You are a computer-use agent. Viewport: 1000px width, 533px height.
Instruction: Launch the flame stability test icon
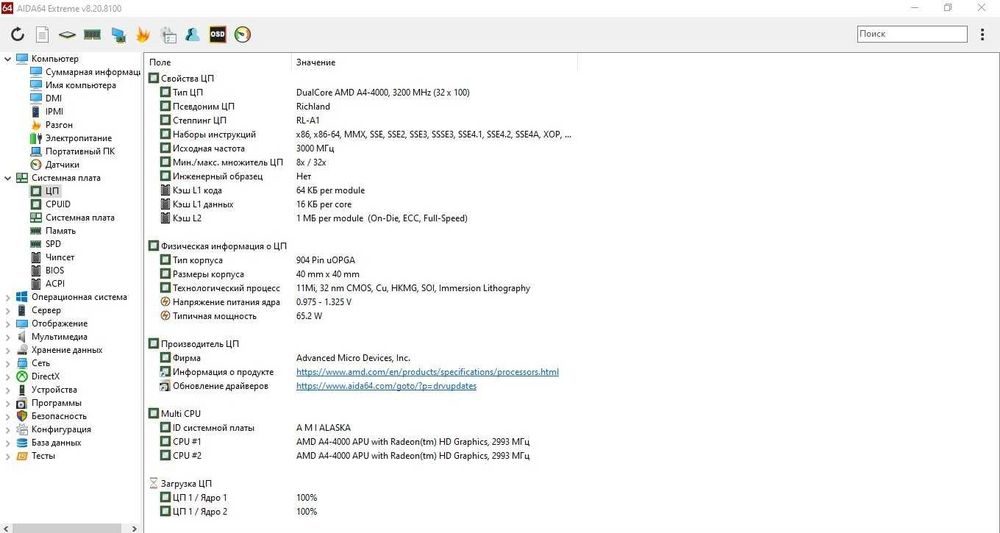[x=143, y=34]
